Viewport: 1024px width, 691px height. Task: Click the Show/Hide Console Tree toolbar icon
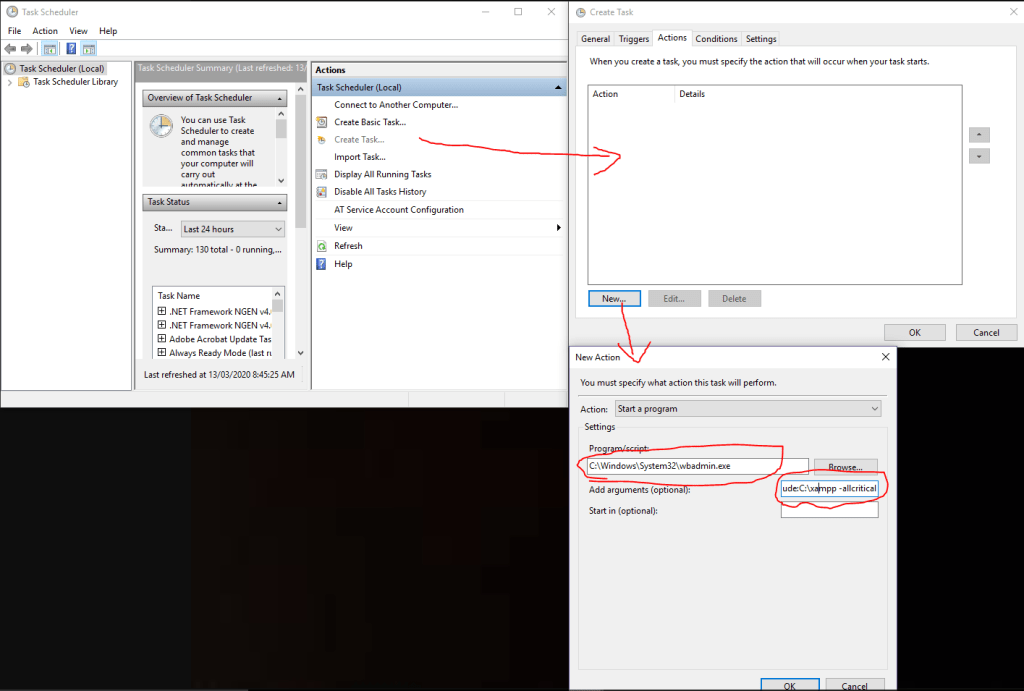click(49, 48)
